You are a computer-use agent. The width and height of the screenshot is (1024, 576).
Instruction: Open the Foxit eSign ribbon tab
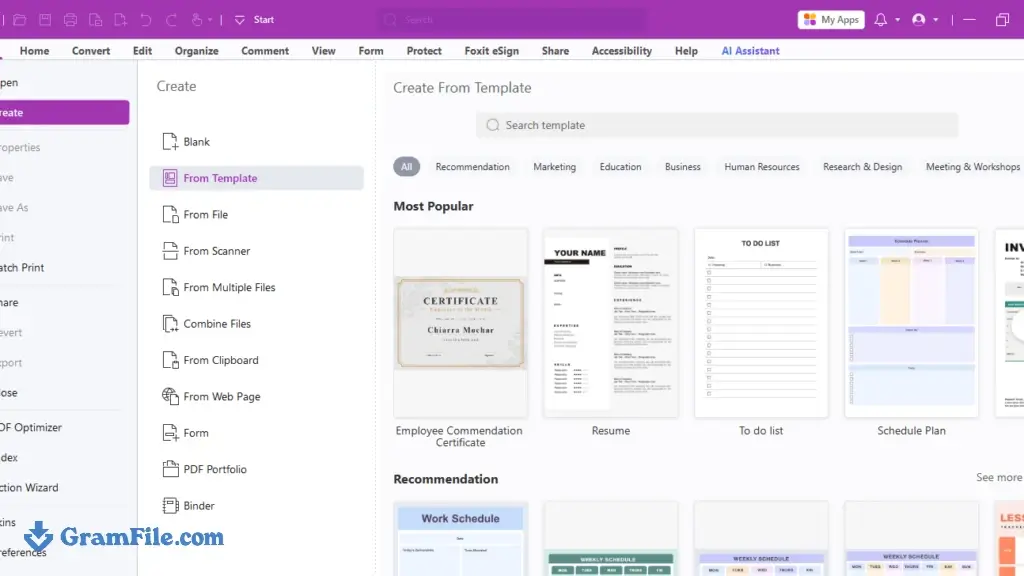click(x=492, y=51)
